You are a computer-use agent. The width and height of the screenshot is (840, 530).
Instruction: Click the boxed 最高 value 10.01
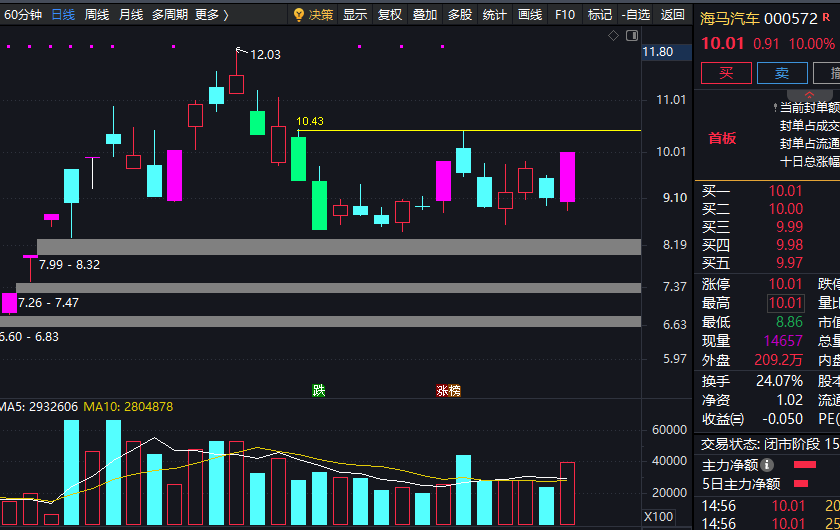point(786,303)
